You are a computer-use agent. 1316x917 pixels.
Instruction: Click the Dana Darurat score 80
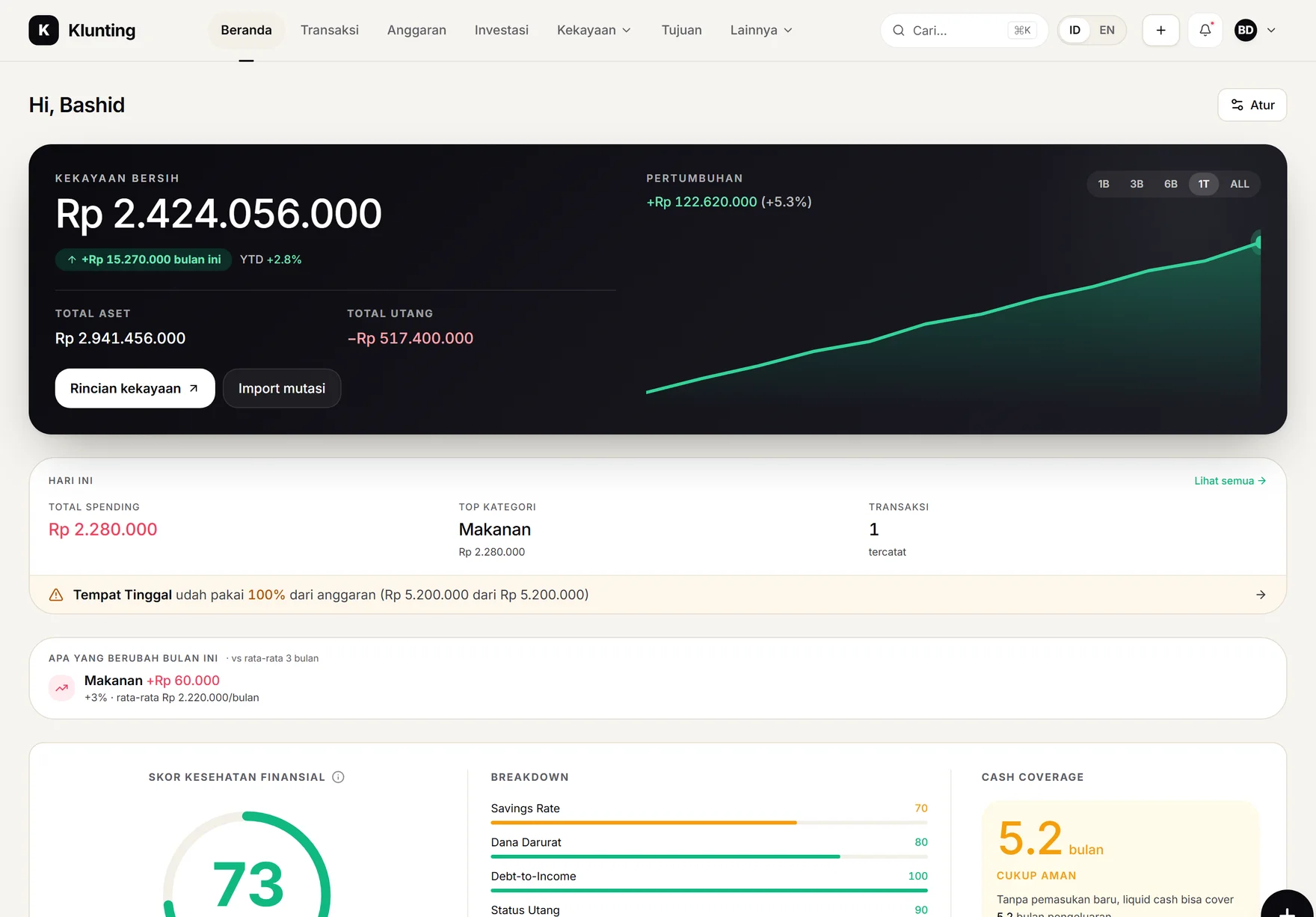[x=920, y=842]
